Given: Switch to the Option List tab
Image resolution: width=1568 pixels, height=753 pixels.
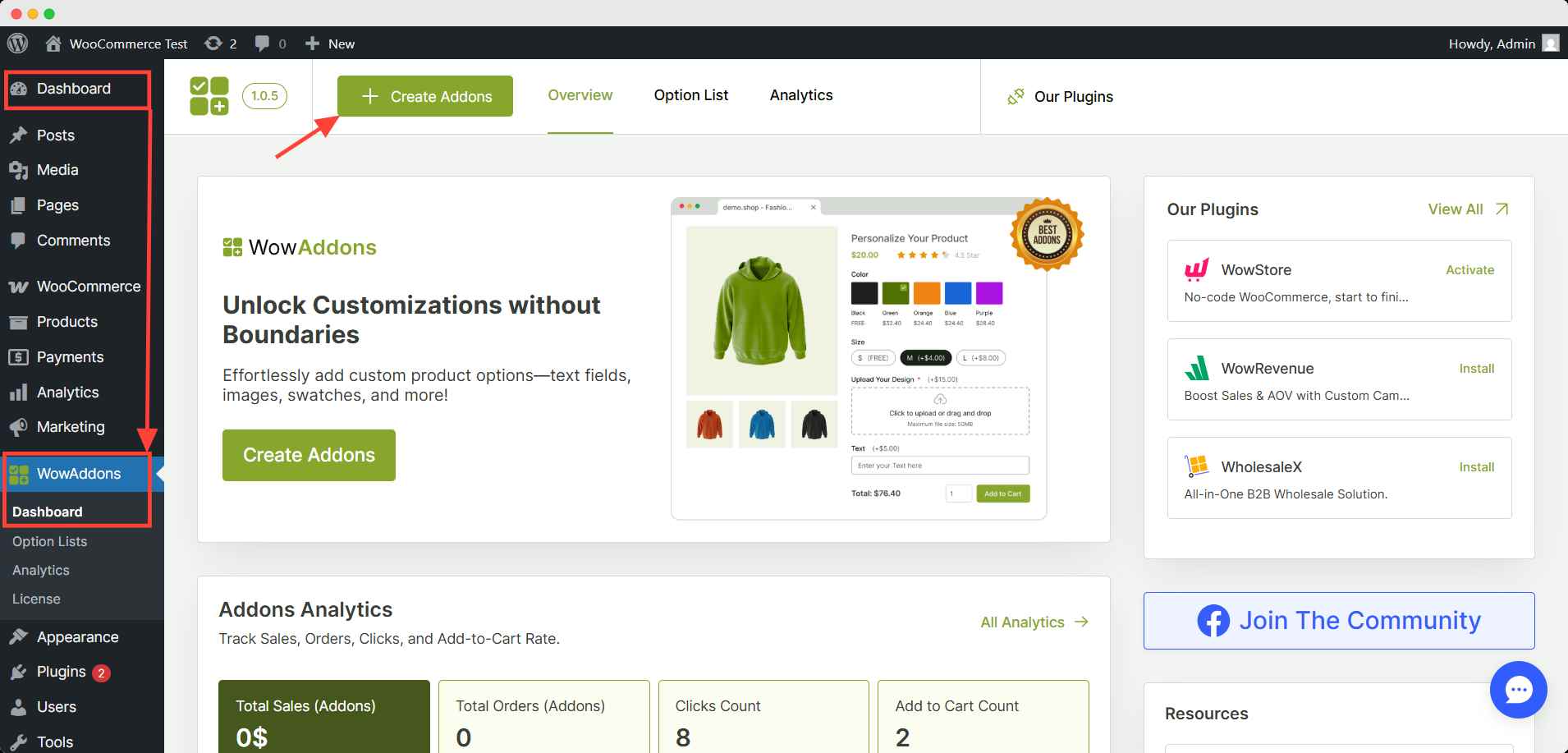Looking at the screenshot, I should tap(691, 95).
